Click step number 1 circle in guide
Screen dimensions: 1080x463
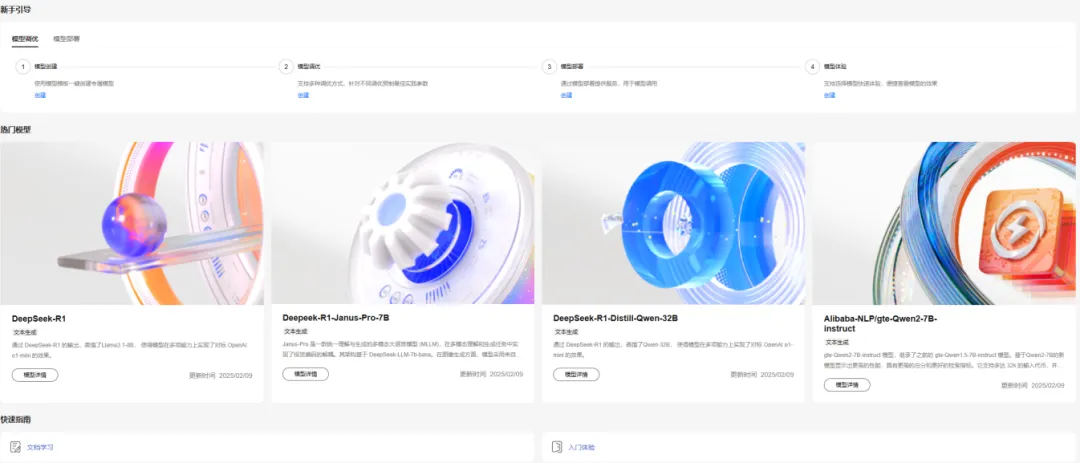pos(23,67)
